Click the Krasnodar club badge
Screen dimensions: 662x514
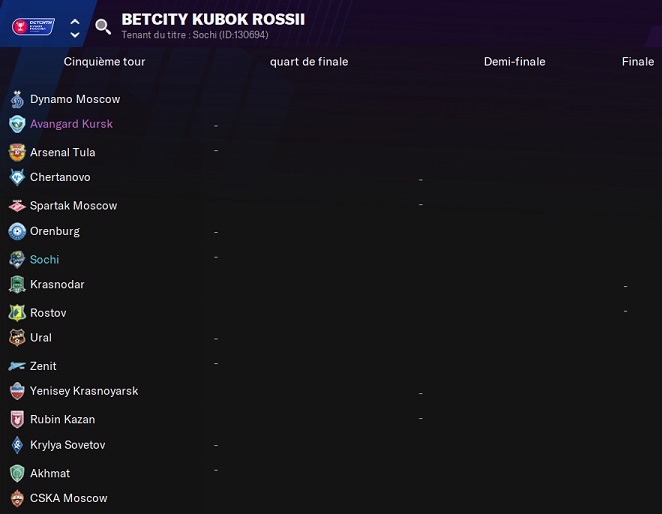[x=17, y=285]
